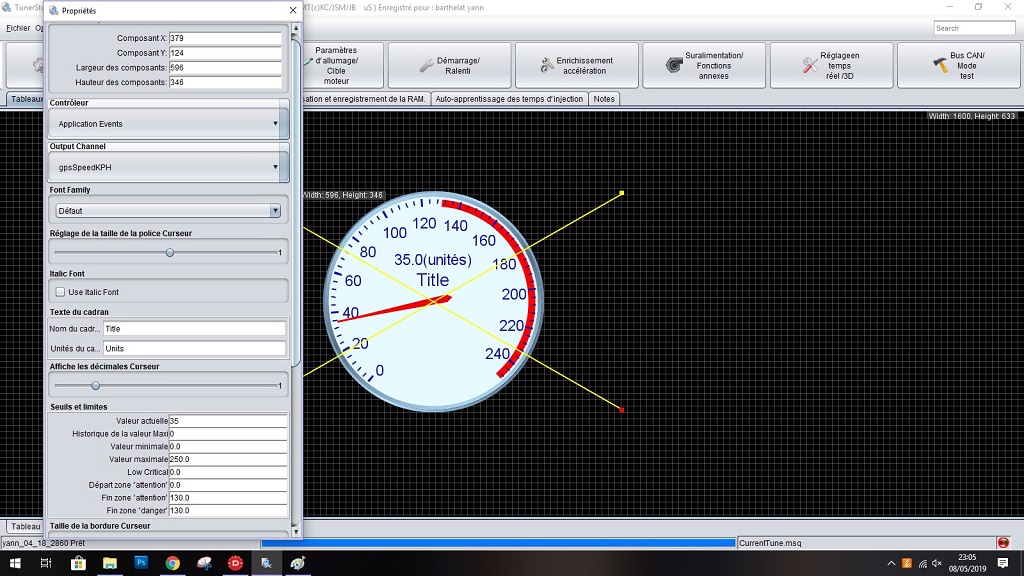Click the red status icon in status bar
Image resolution: width=1024 pixels, height=576 pixels.
point(1002,543)
